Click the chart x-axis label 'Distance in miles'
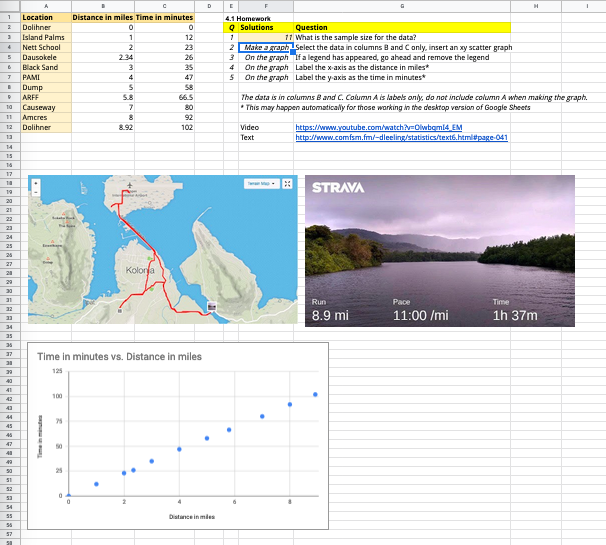Viewport: 606px width, 545px height. click(192, 517)
